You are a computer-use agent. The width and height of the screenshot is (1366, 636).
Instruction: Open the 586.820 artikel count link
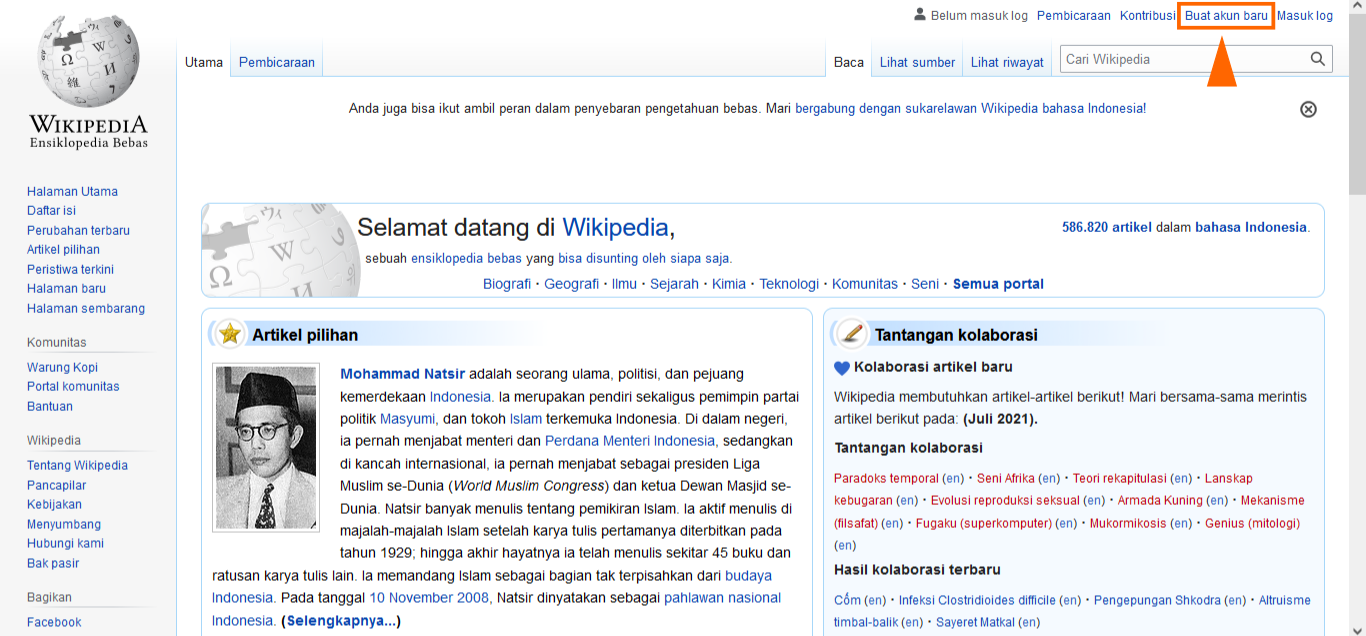pos(1107,227)
